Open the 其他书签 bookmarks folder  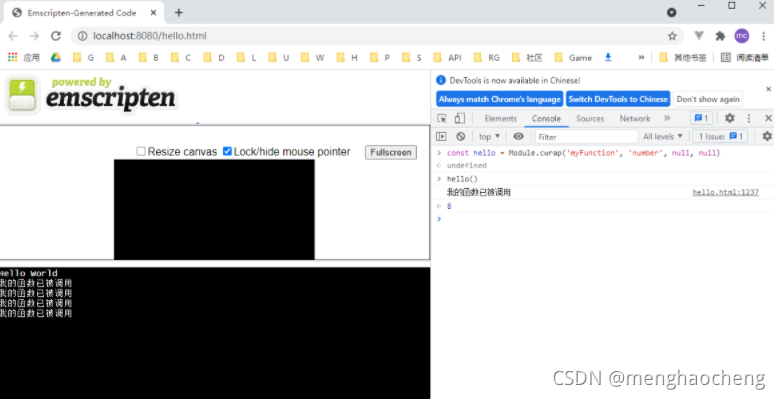(682, 58)
